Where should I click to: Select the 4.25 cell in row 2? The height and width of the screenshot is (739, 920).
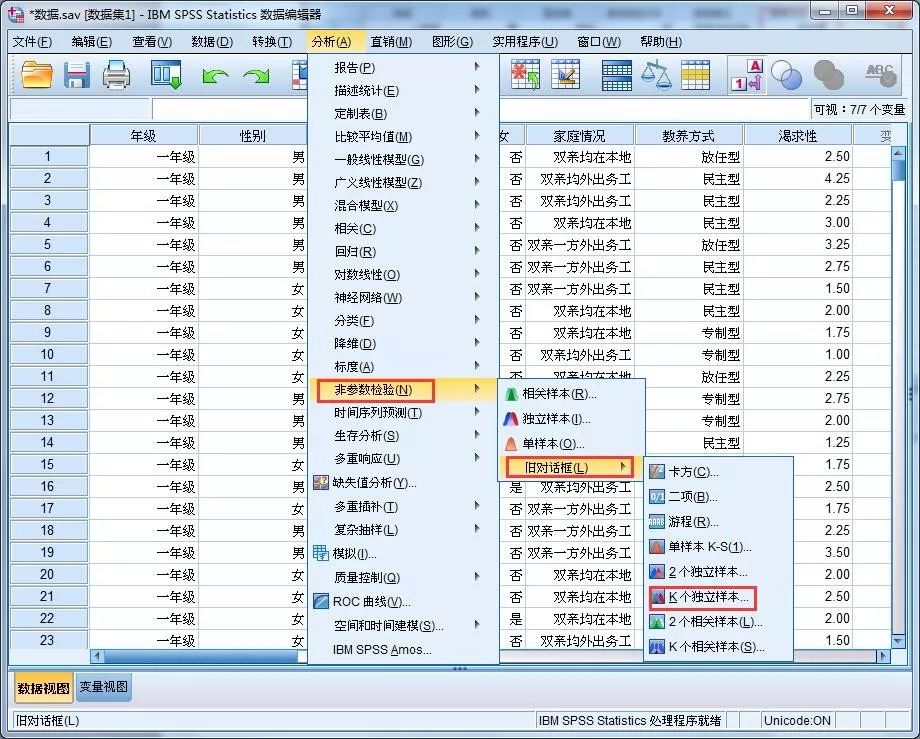[x=798, y=179]
